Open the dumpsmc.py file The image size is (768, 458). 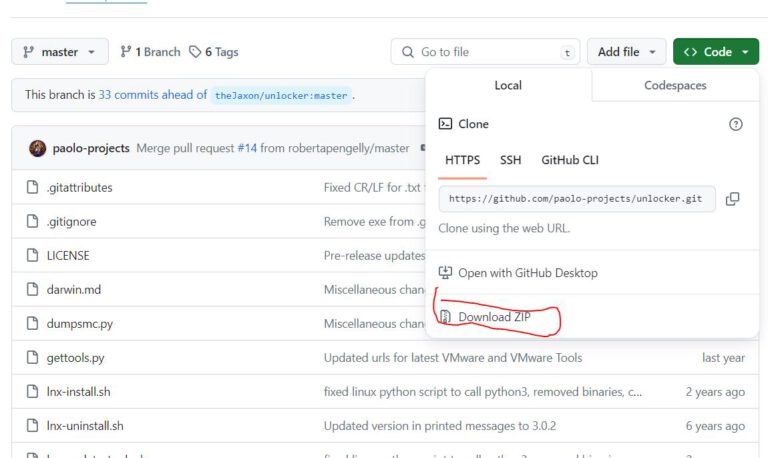coord(80,324)
